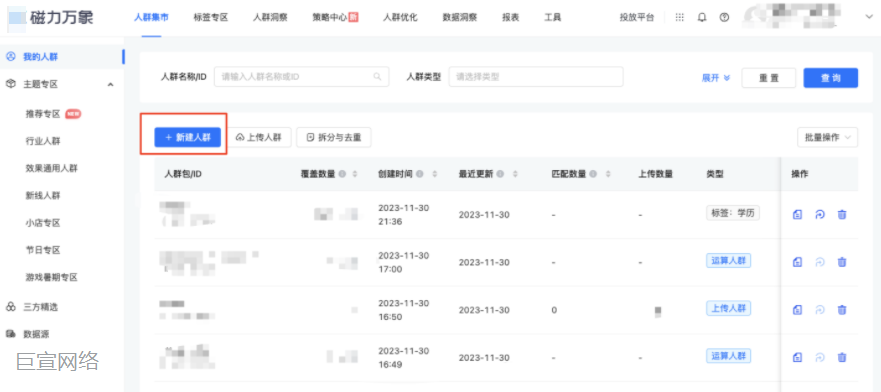Delete the 上传人群 row via trash icon
The width and height of the screenshot is (881, 392).
click(x=842, y=309)
